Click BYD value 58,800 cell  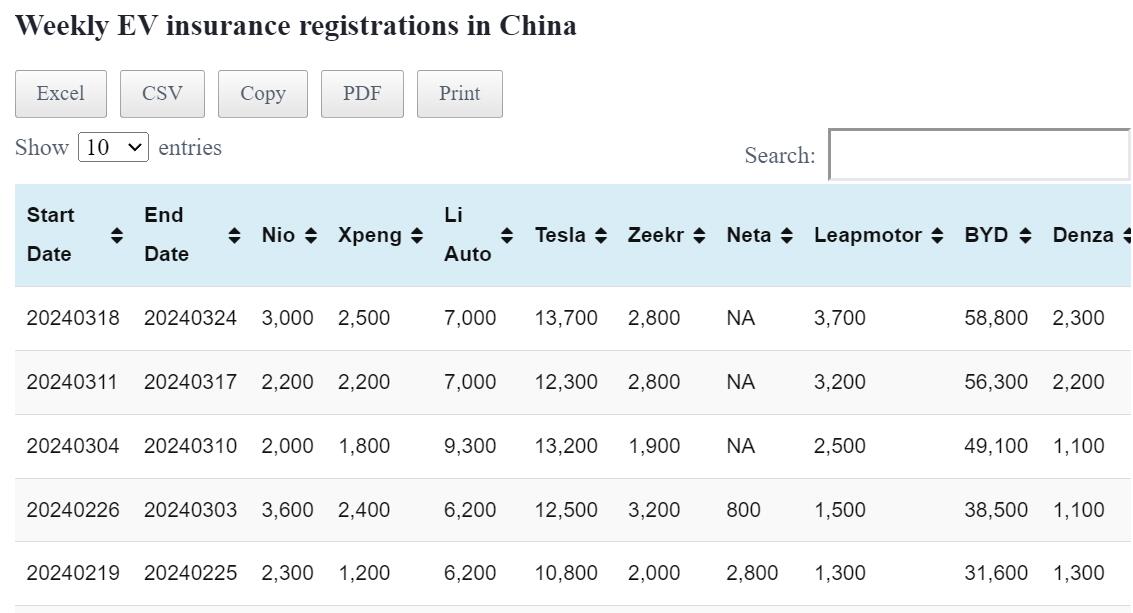coord(995,319)
